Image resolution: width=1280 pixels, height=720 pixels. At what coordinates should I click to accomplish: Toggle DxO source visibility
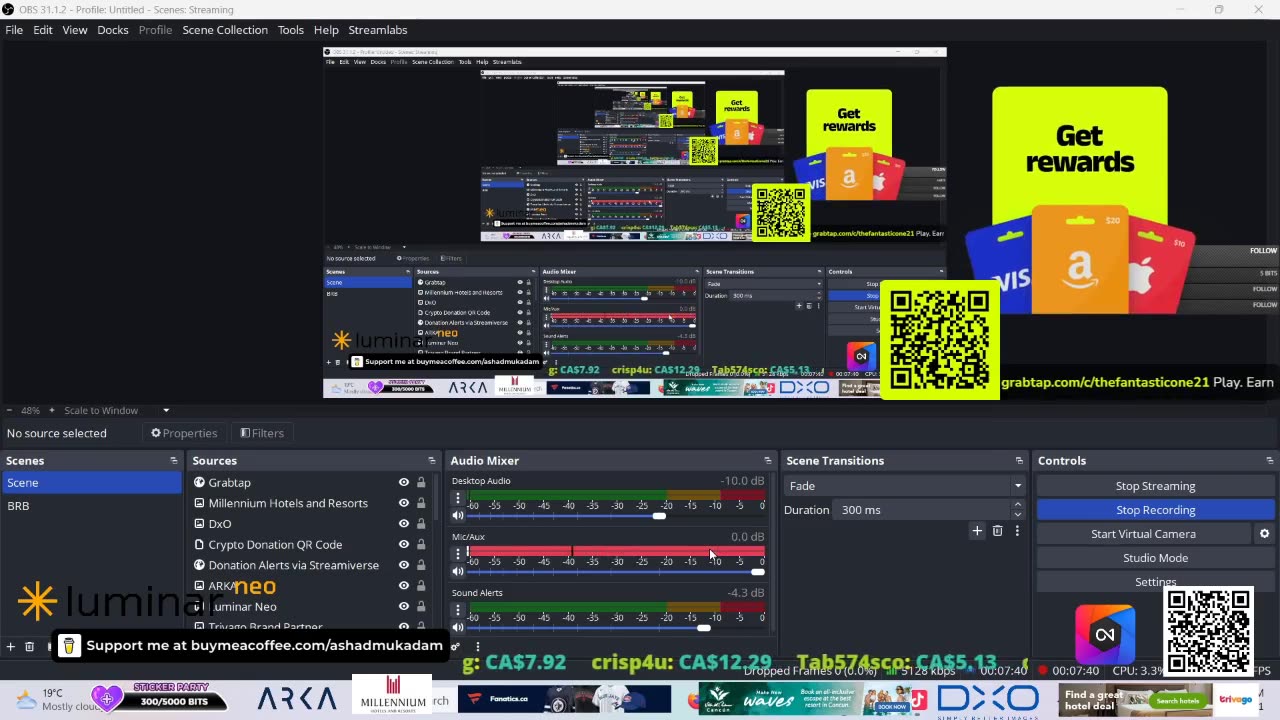tap(404, 524)
